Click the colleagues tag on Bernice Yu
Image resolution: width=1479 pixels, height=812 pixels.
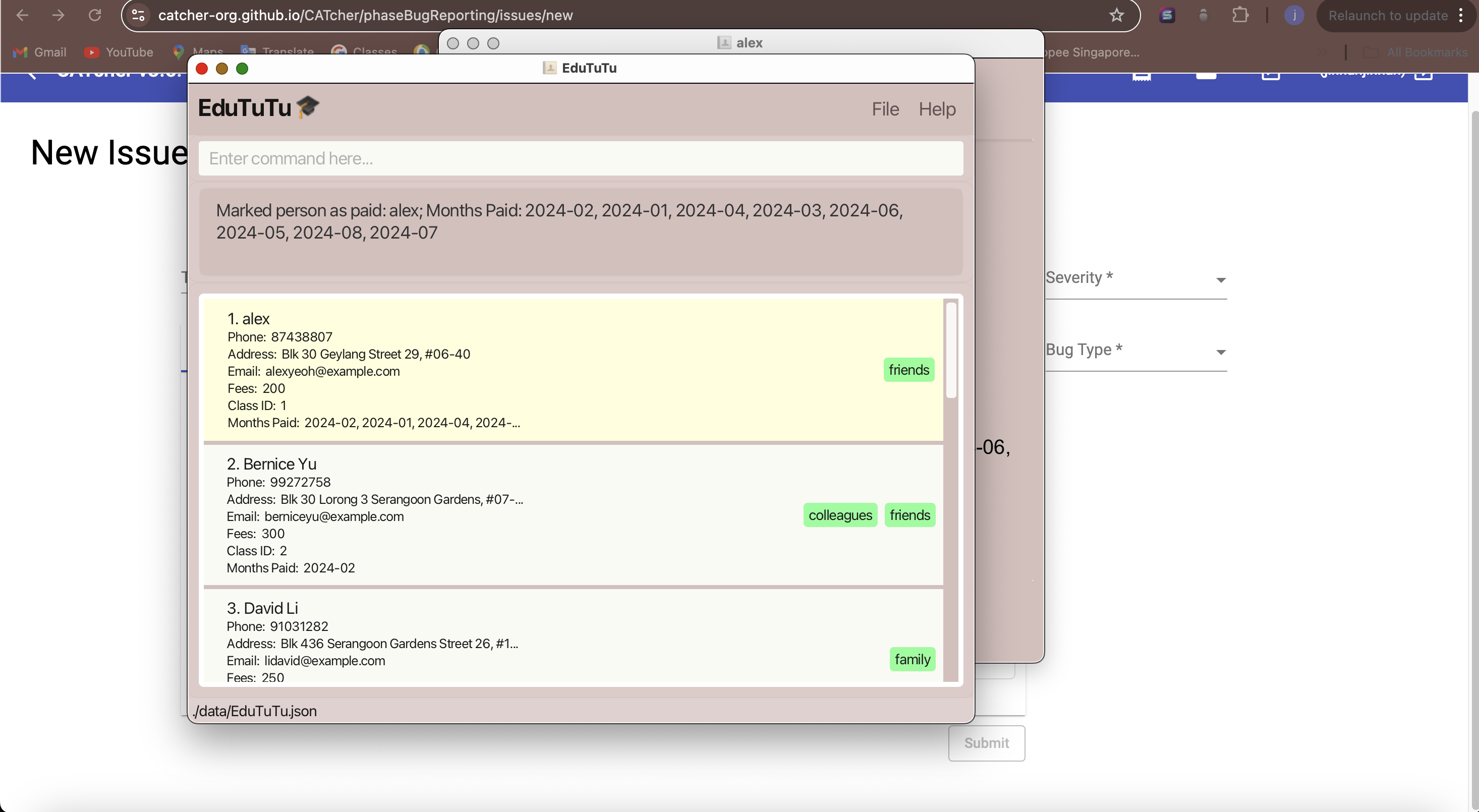point(839,515)
